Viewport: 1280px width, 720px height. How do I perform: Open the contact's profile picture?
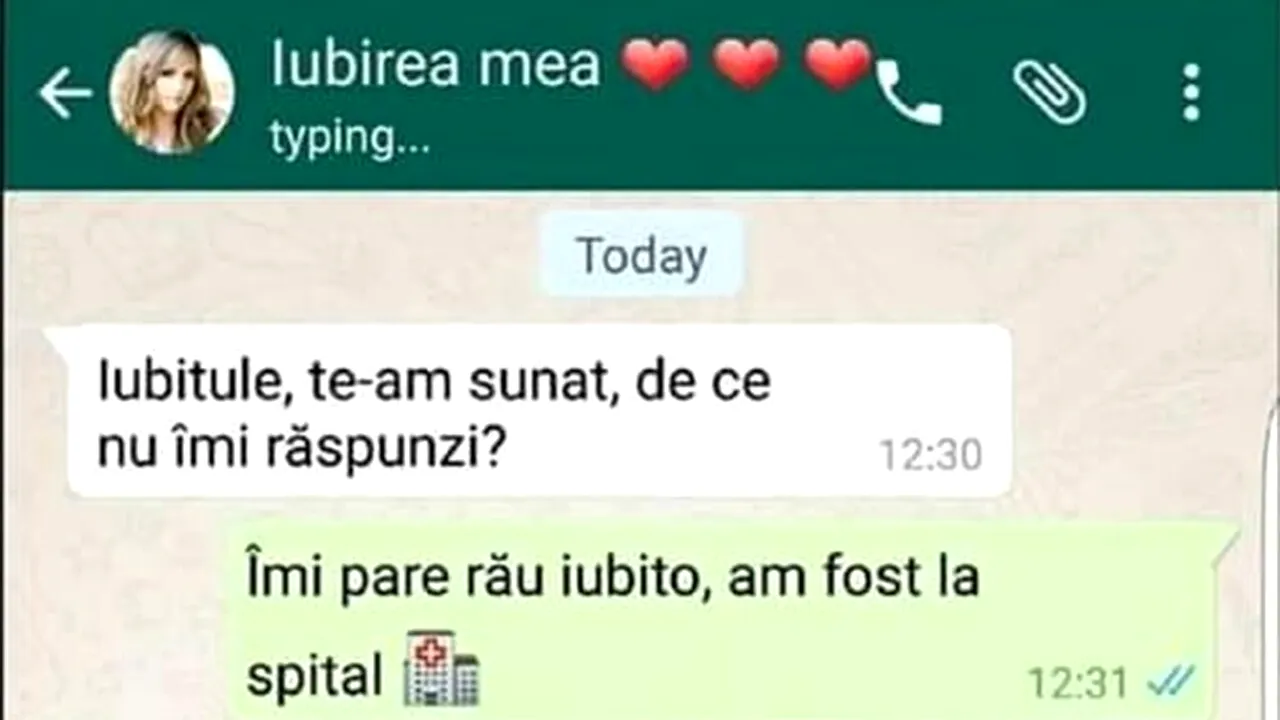click(172, 91)
